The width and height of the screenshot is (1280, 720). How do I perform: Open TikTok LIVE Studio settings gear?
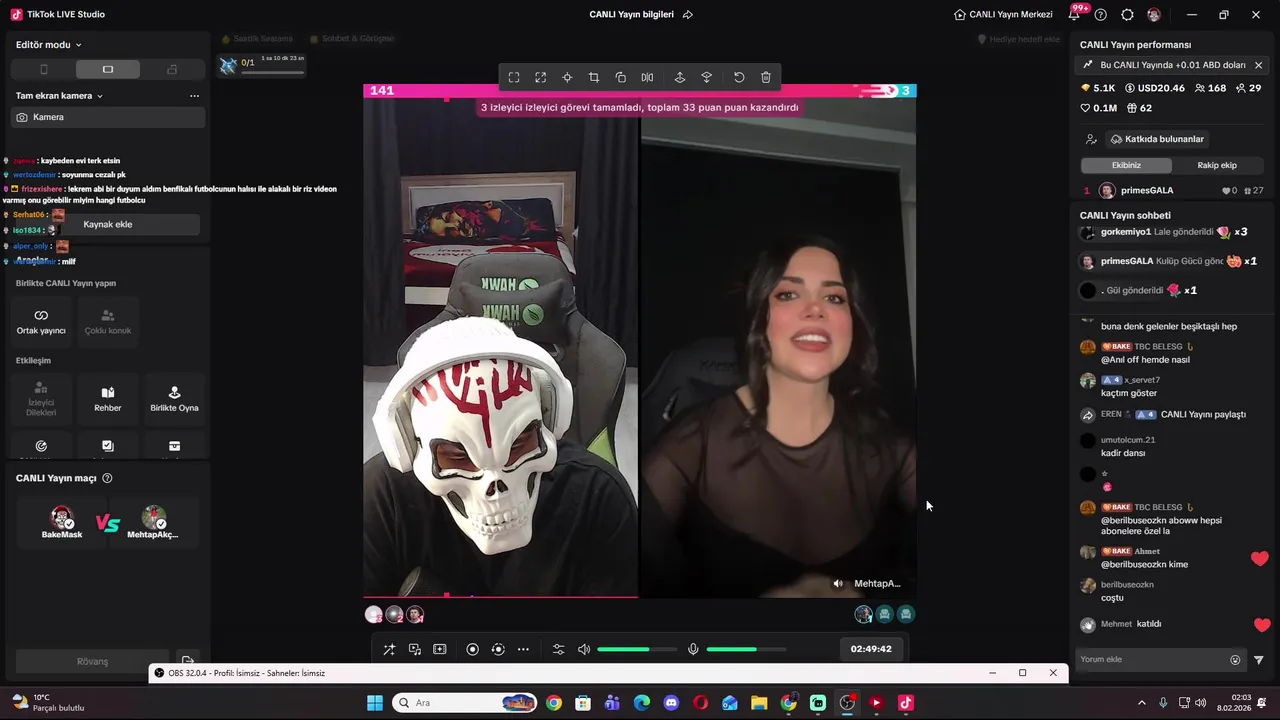tap(1128, 15)
